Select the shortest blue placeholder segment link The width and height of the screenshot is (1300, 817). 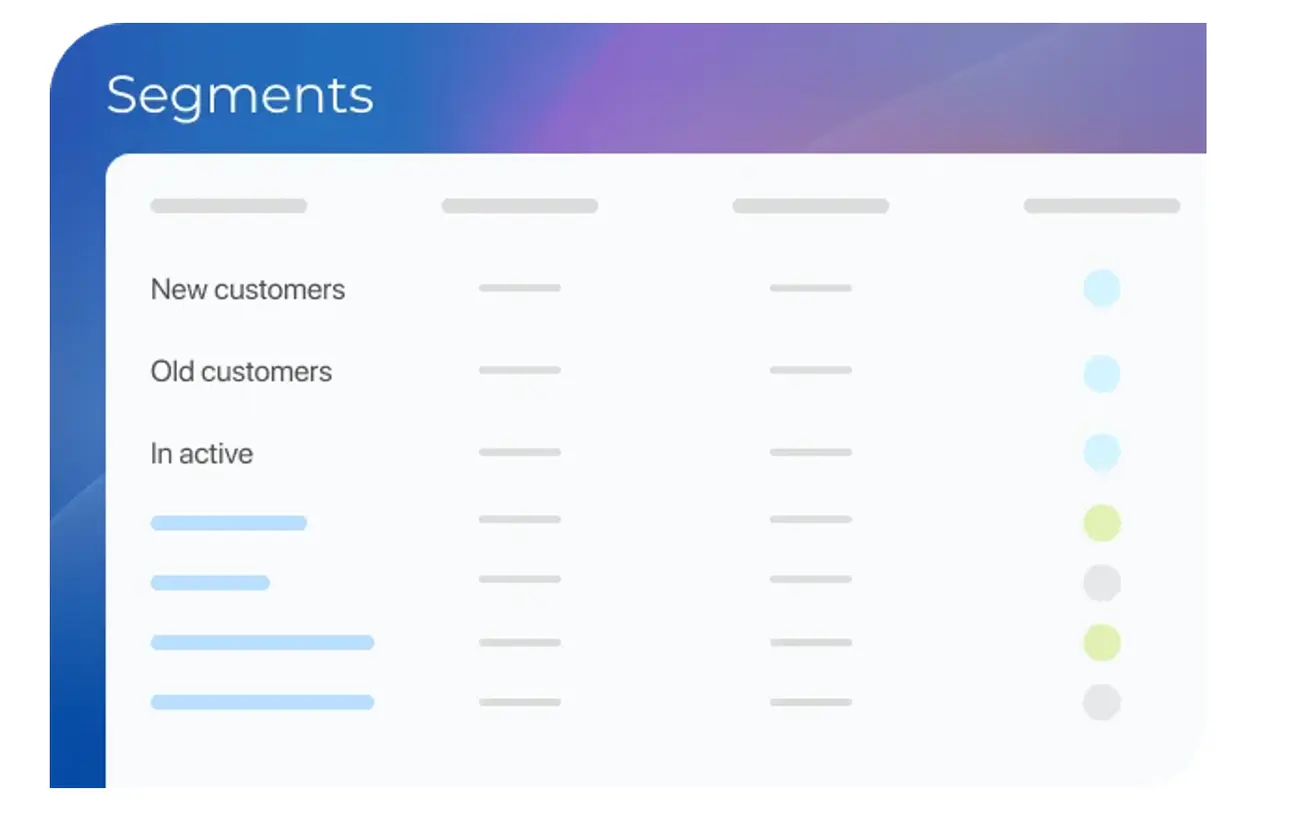210,583
